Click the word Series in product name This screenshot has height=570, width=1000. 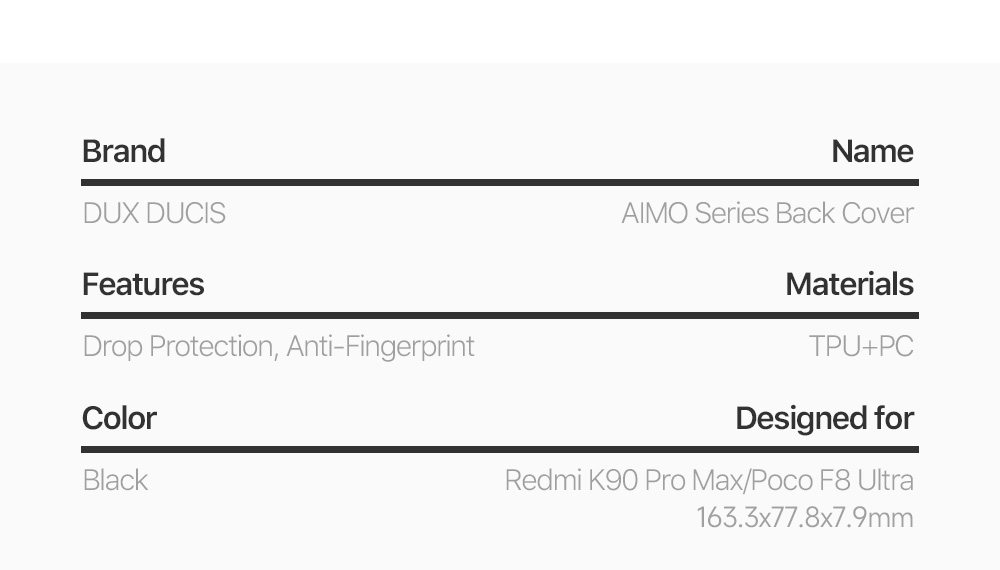pyautogui.click(x=731, y=213)
